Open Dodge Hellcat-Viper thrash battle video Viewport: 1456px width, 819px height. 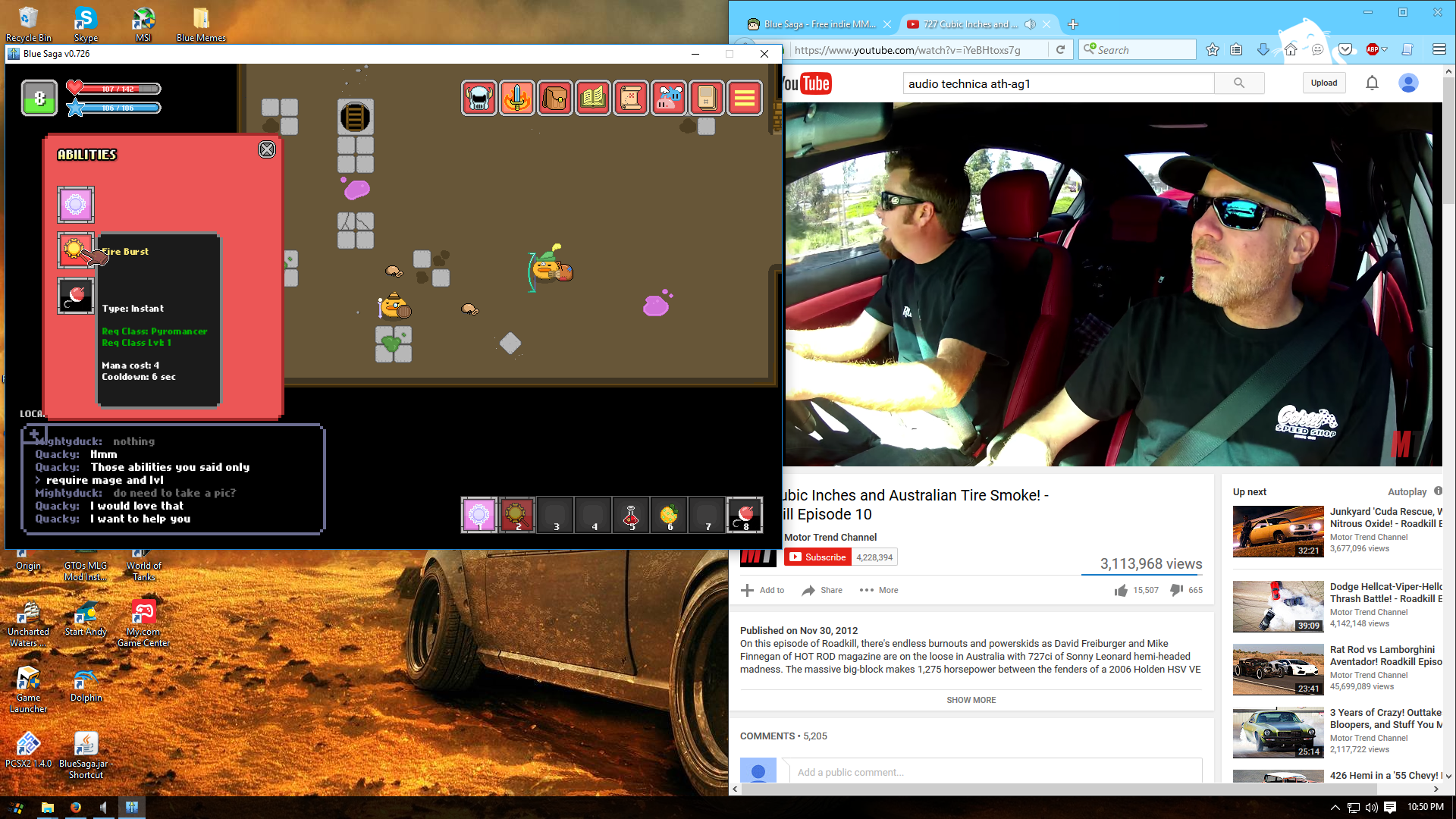click(1279, 607)
